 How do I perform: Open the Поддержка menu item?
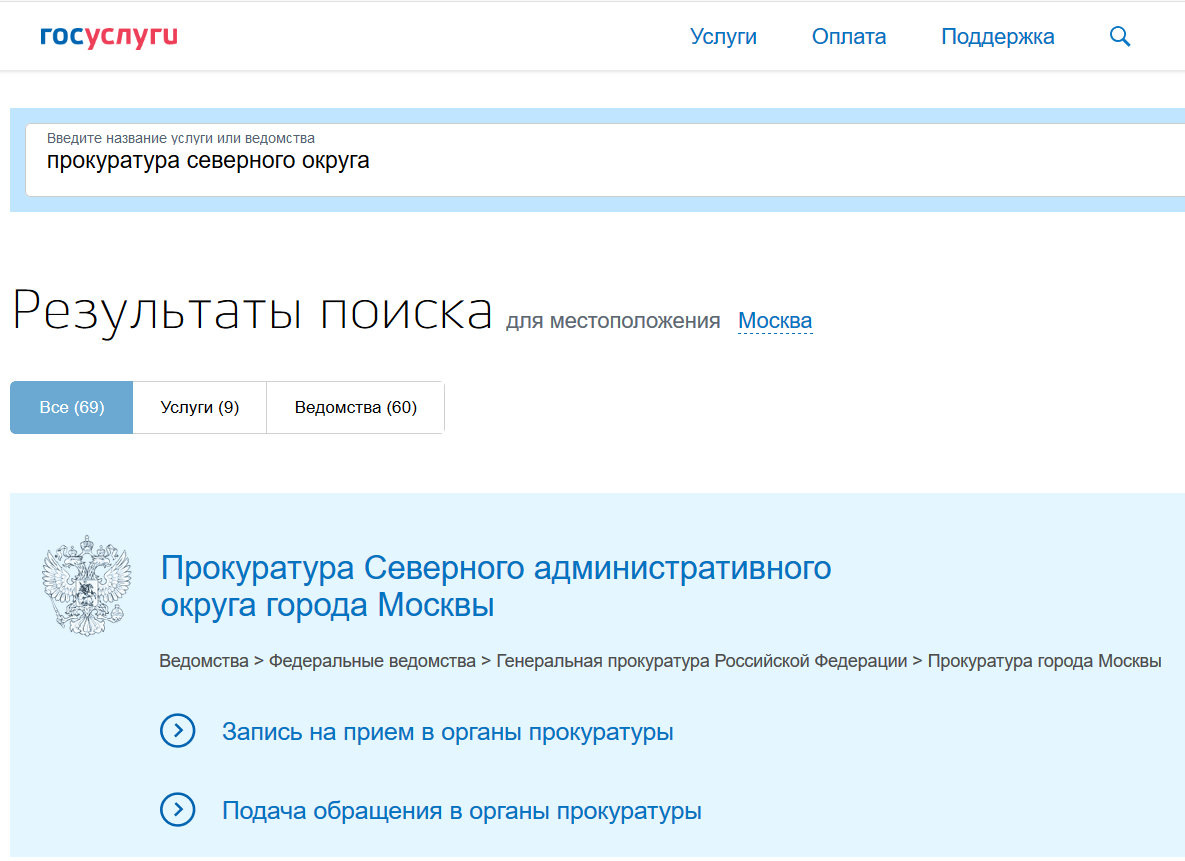(x=998, y=36)
